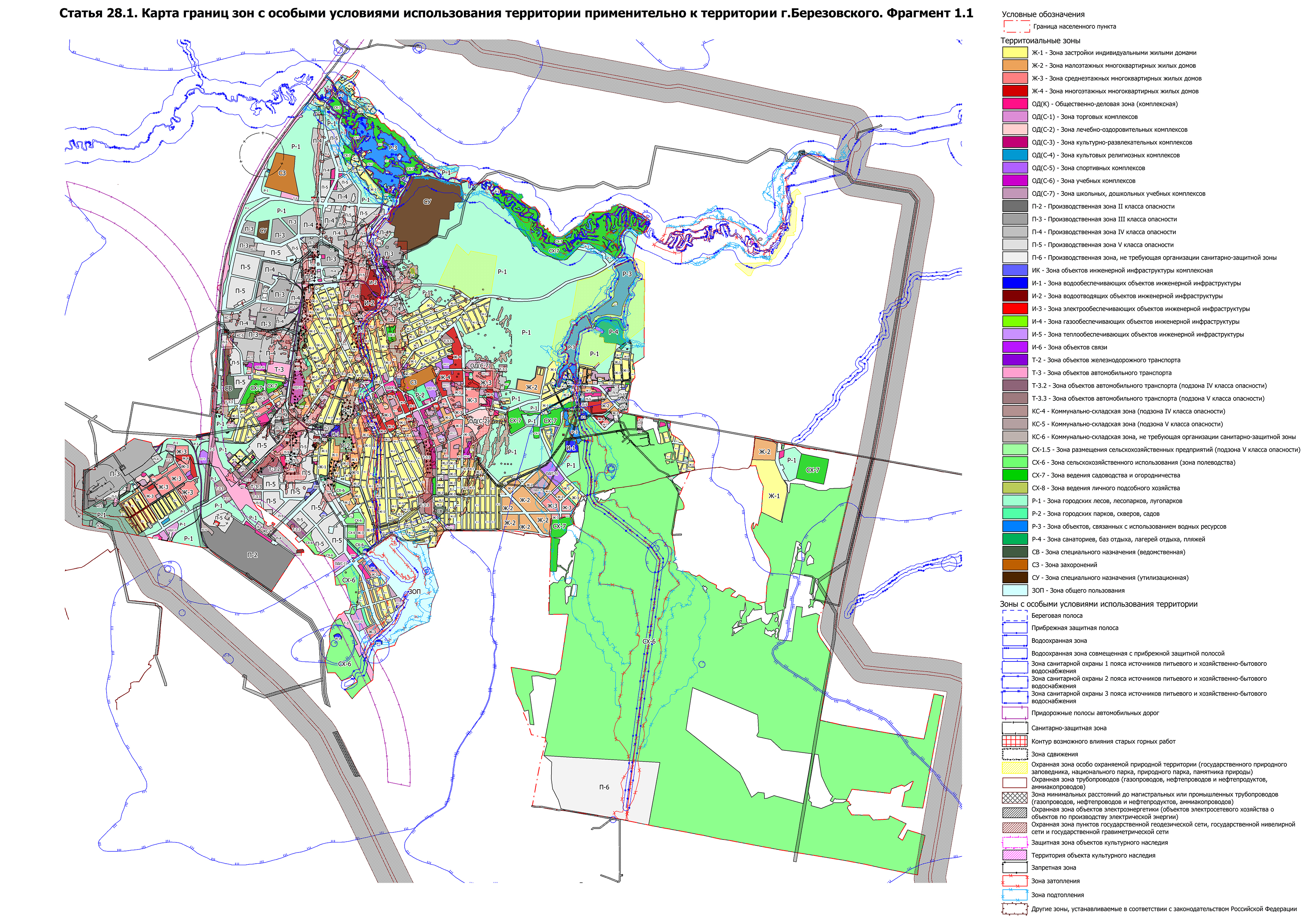Click the П-6 label on the map
1307x924 pixels.
tap(604, 787)
